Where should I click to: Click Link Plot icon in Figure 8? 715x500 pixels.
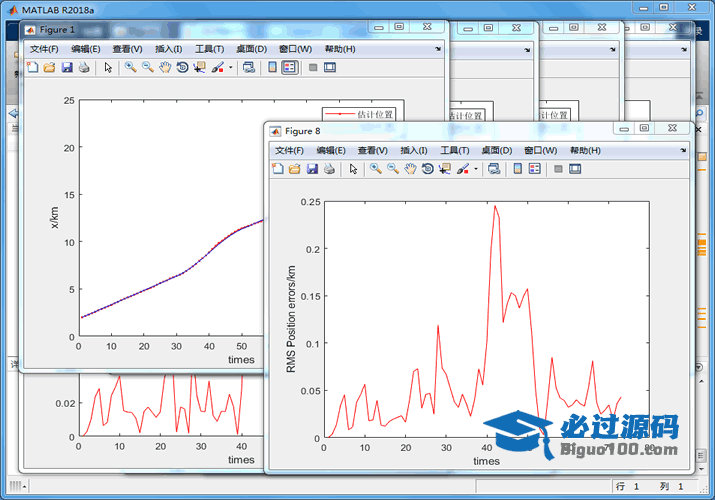click(494, 169)
